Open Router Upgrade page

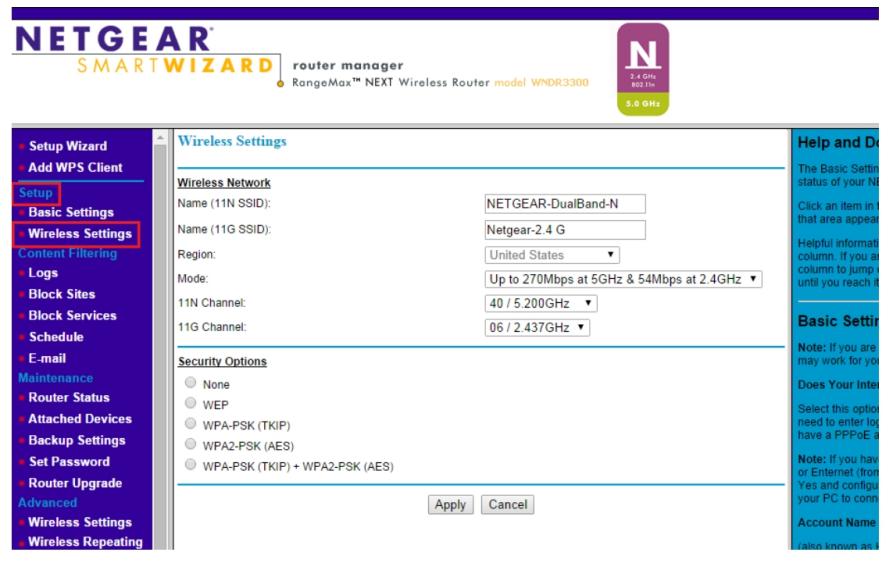click(x=75, y=483)
